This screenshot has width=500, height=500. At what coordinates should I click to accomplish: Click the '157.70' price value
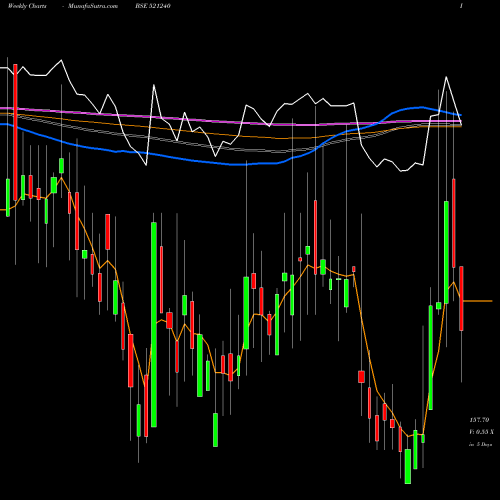pos(479,420)
